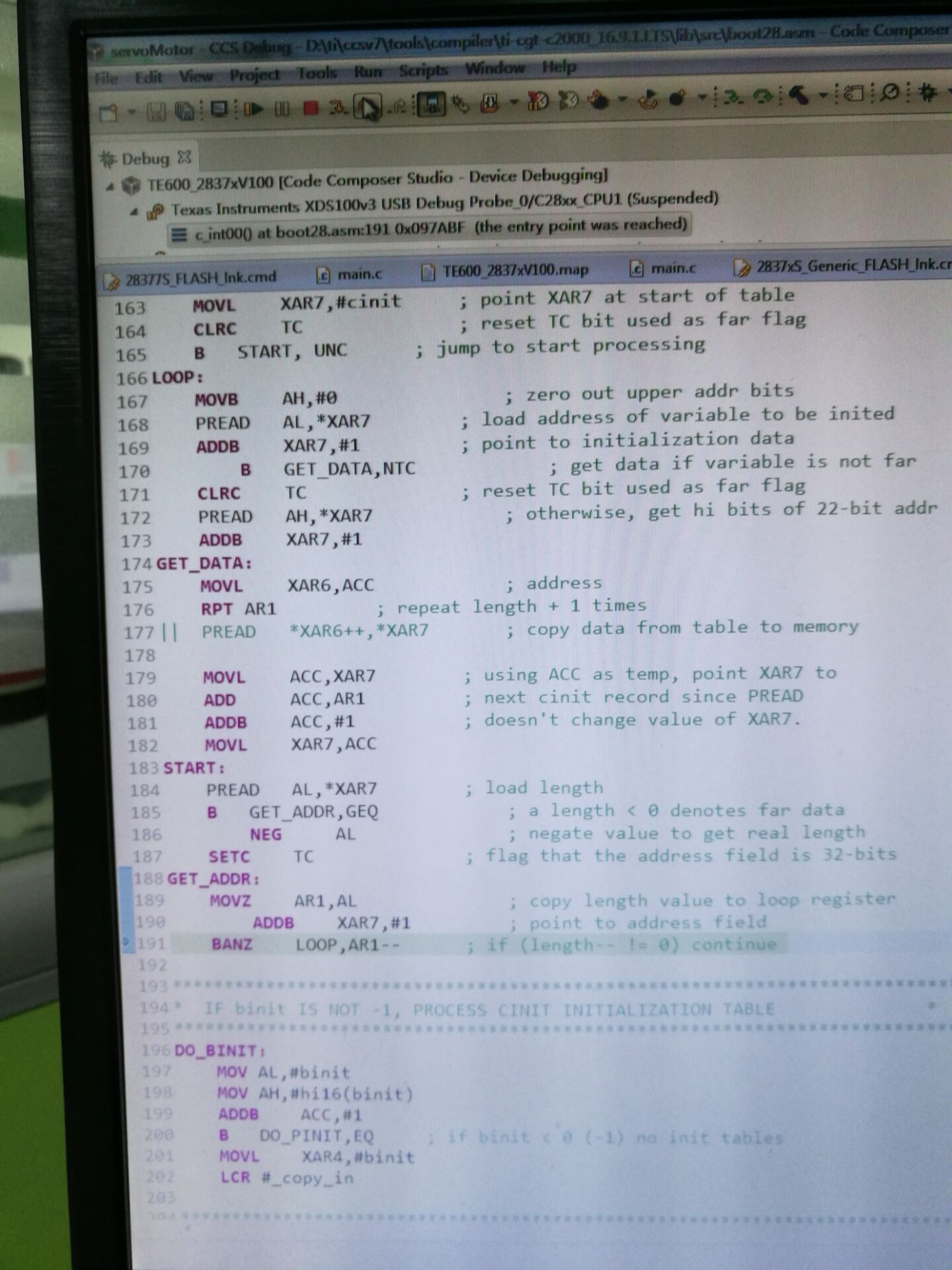
Task: Open the dropdown beside the Build hammer
Action: (x=823, y=95)
